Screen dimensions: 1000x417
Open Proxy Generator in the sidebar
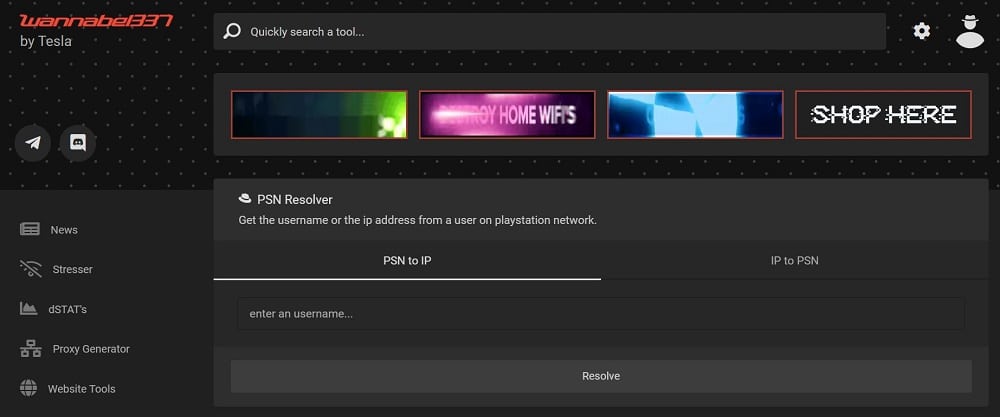click(91, 349)
